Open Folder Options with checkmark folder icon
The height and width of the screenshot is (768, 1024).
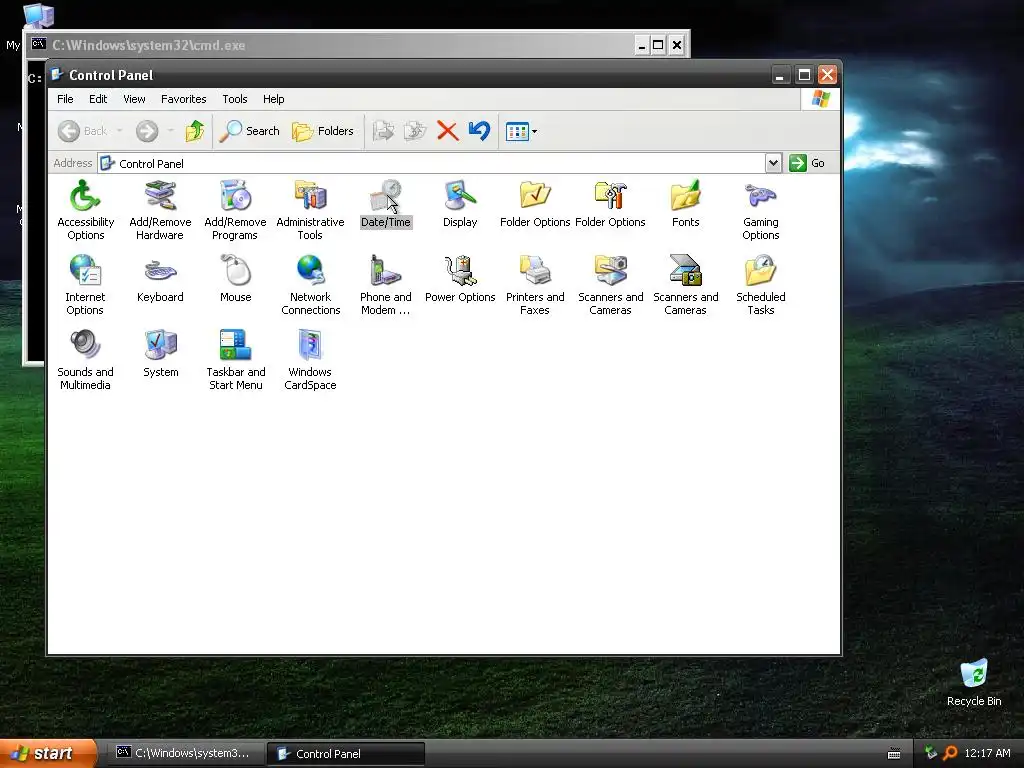(535, 204)
